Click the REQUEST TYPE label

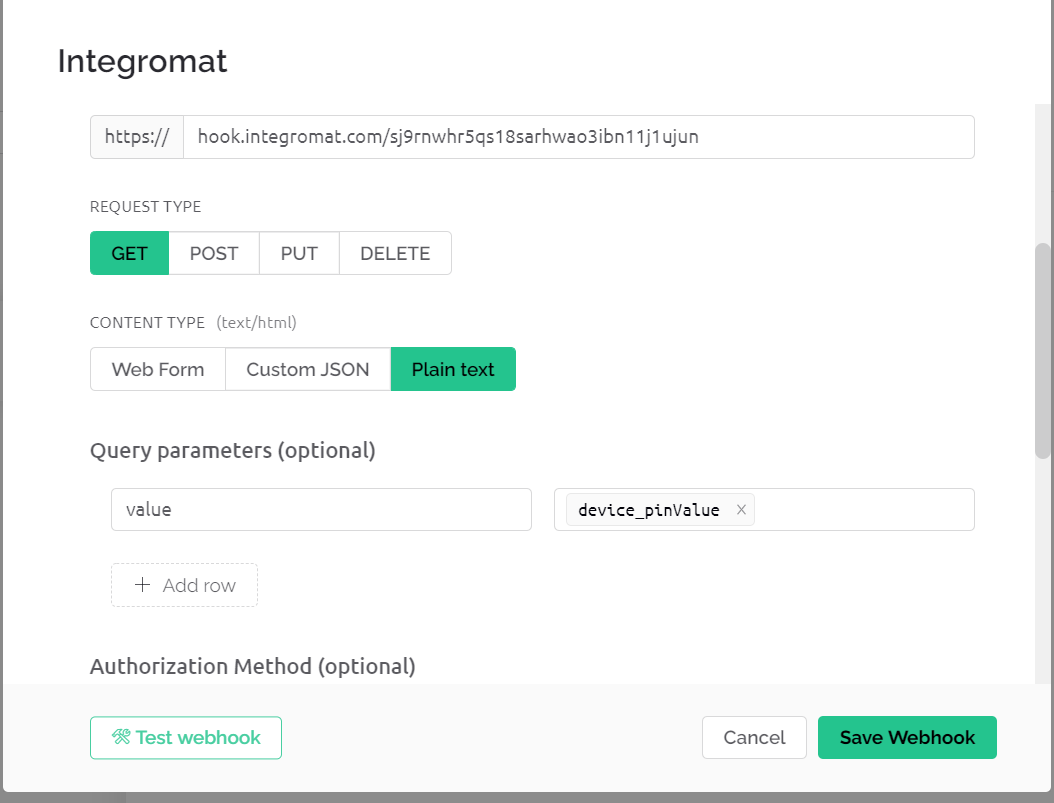pos(146,206)
